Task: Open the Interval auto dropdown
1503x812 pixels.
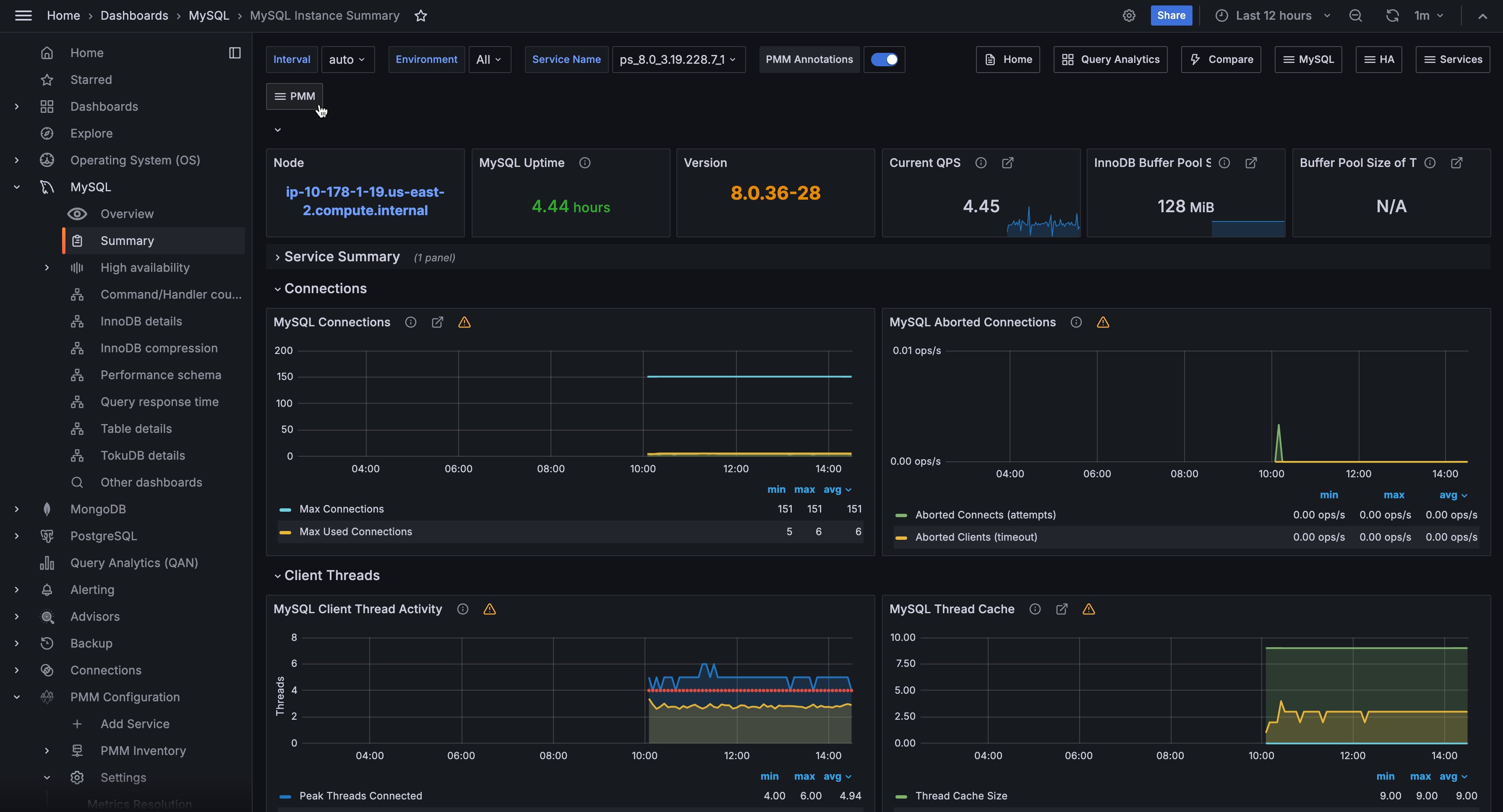Action: point(347,60)
